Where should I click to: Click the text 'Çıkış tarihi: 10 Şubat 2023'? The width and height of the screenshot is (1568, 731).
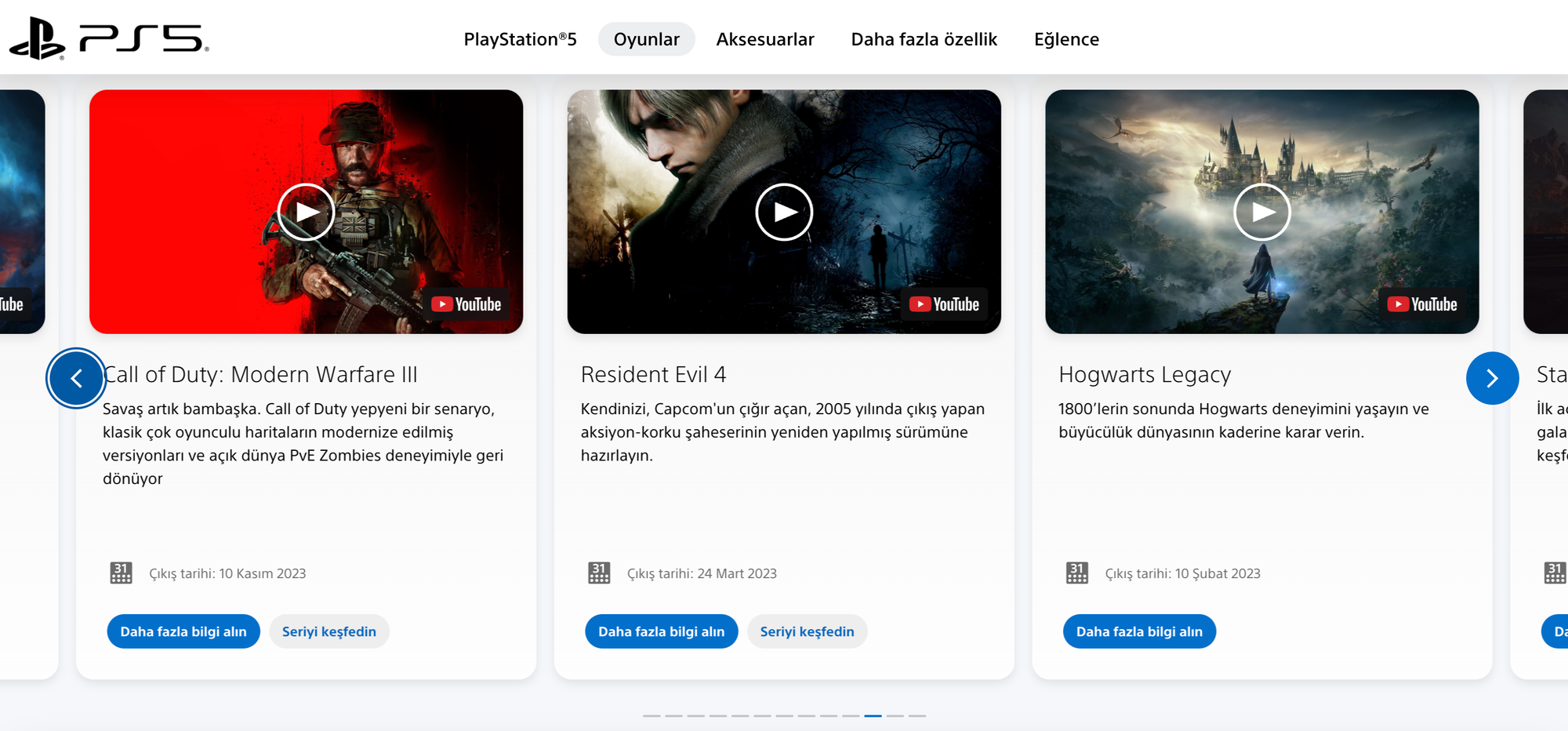1183,573
